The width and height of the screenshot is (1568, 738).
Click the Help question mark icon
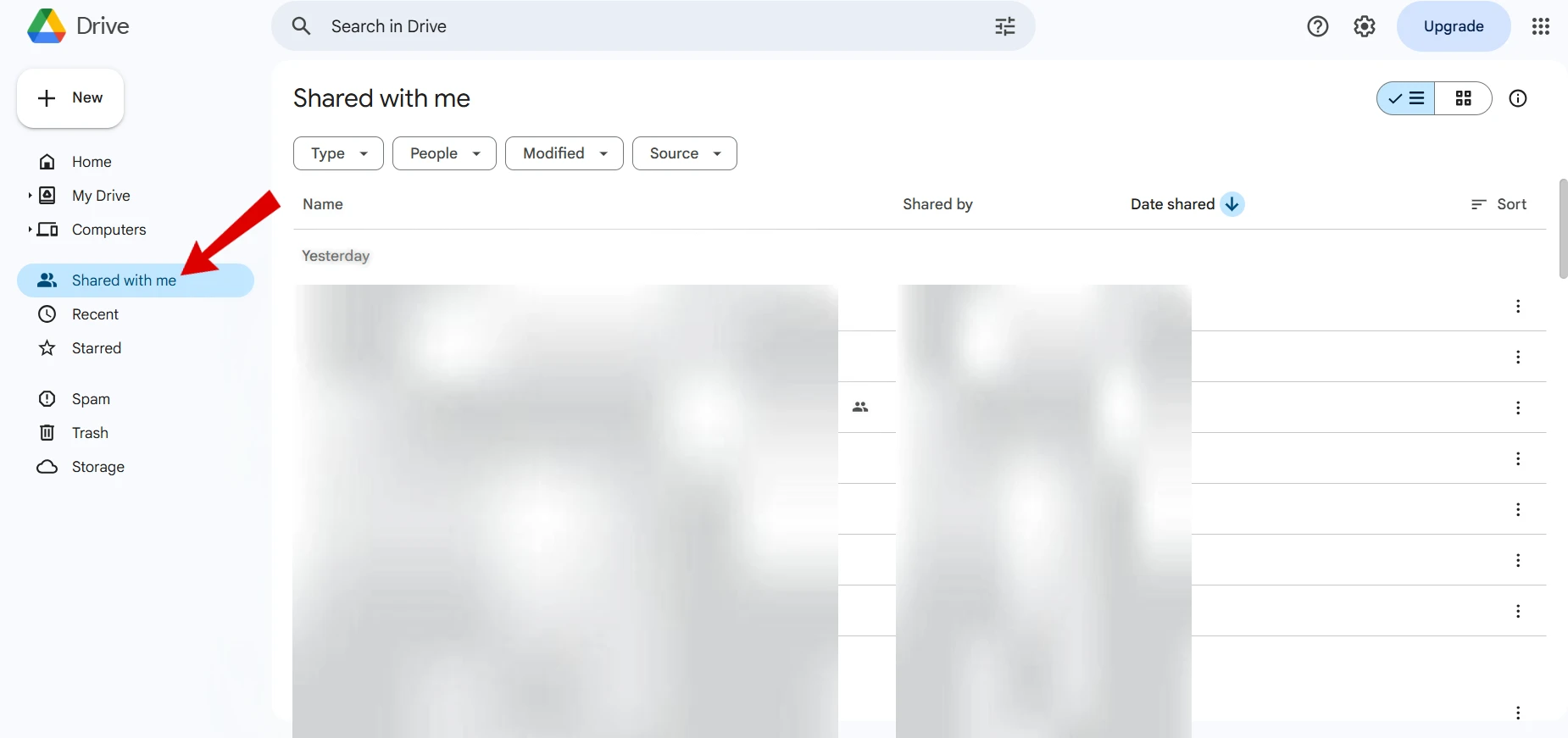(x=1317, y=26)
